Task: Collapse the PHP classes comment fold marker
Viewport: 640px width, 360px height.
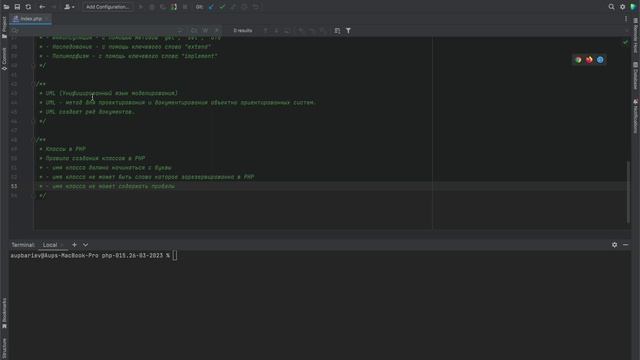Action: [x=33, y=140]
